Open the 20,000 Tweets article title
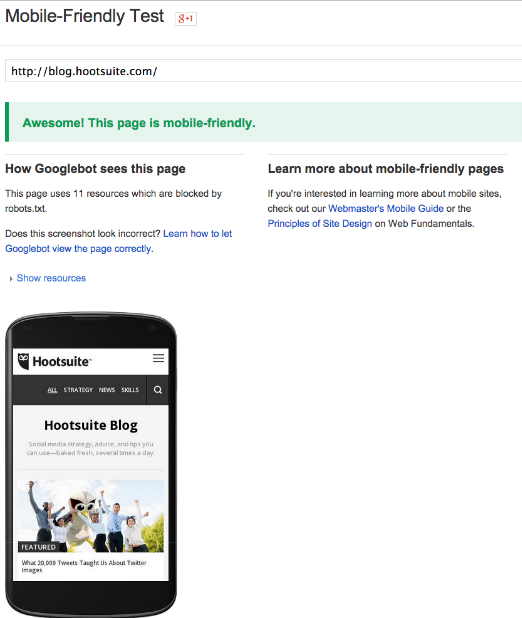This screenshot has height=618, width=522. pyautogui.click(x=84, y=566)
